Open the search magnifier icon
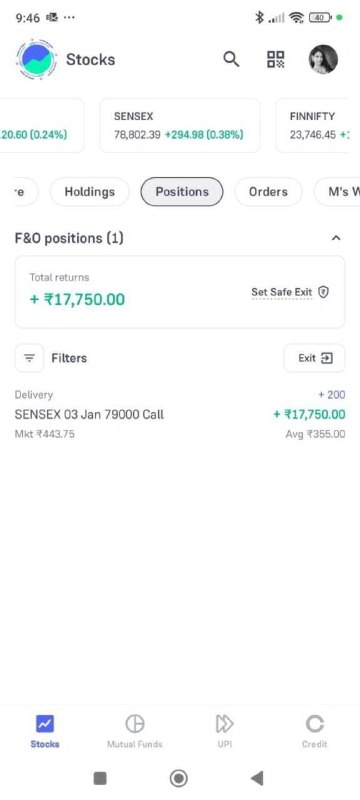The width and height of the screenshot is (360, 800). point(231,59)
